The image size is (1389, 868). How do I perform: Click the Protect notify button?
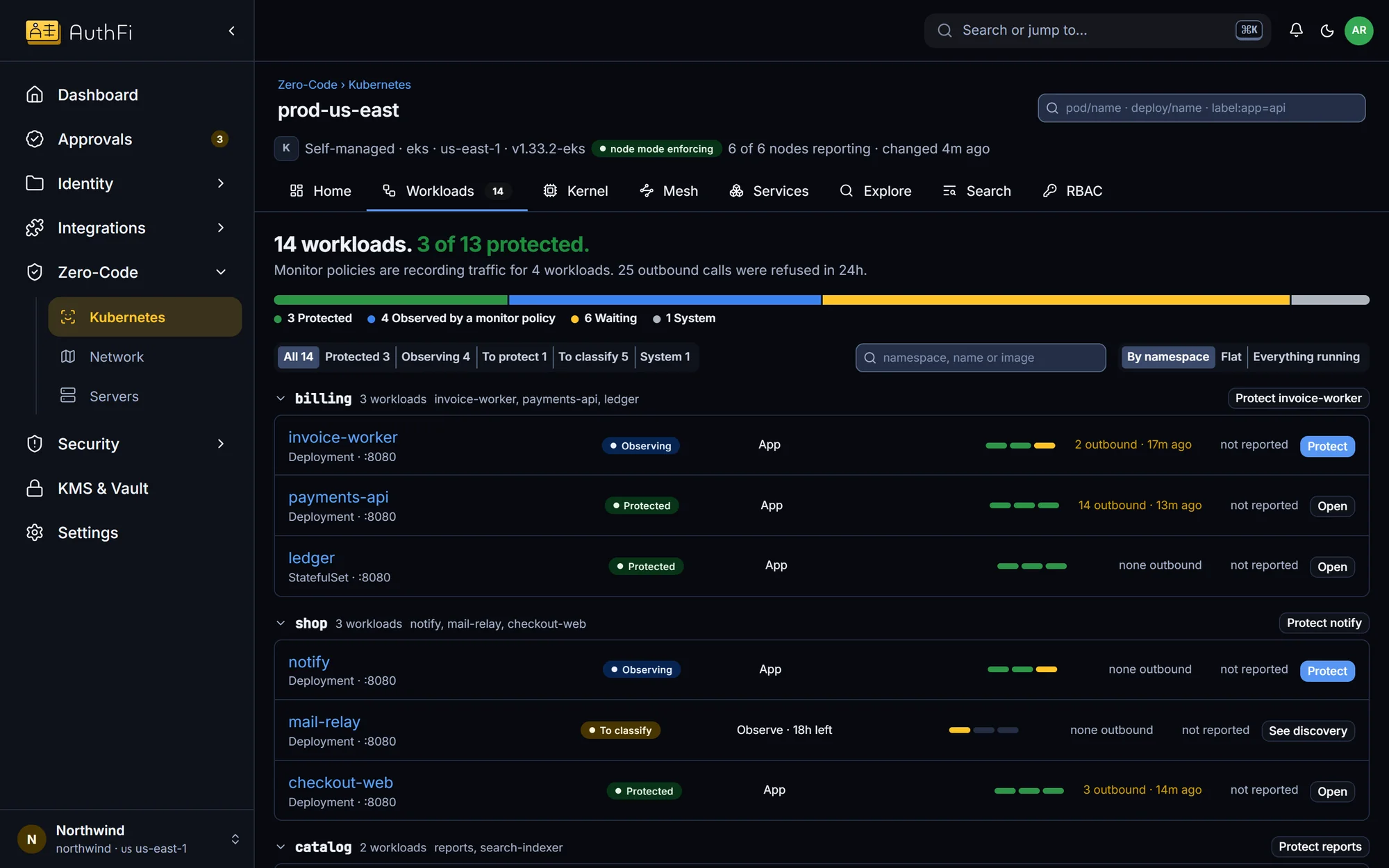[1324, 623]
